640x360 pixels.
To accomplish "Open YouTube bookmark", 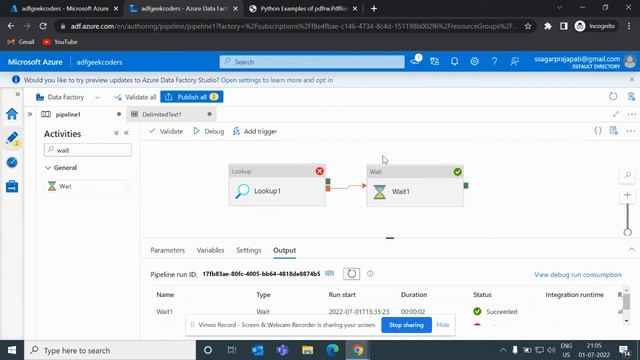I will [60, 42].
